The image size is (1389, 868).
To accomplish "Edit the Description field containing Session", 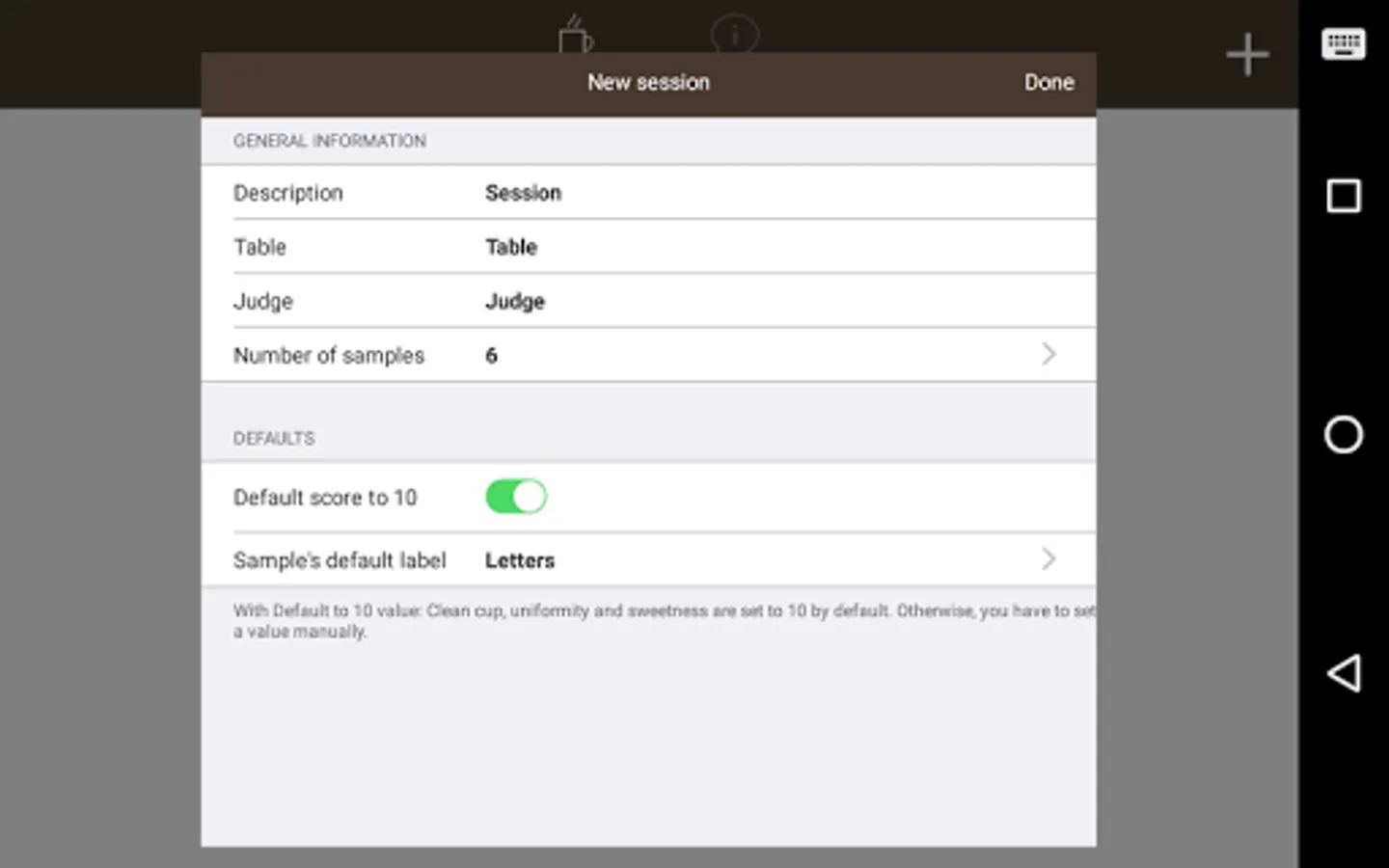I will click(x=523, y=193).
